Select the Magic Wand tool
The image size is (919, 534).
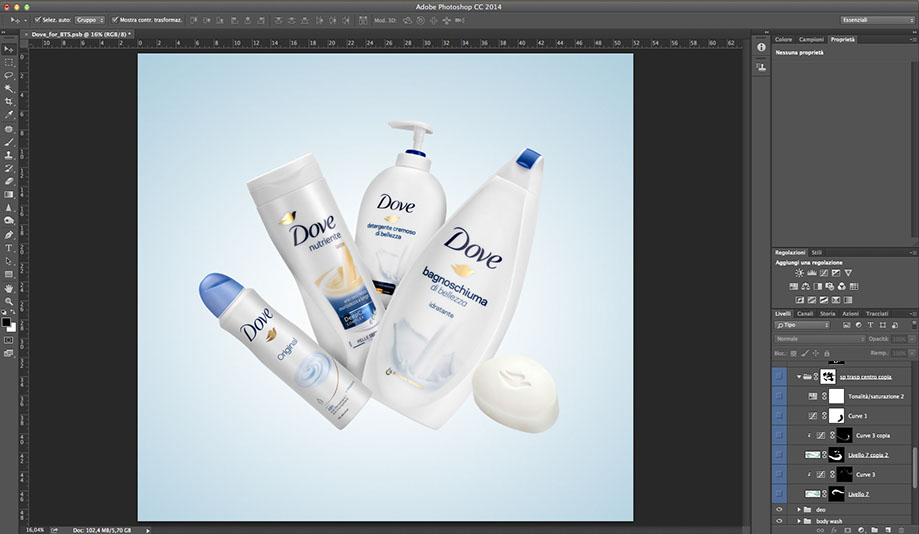tap(9, 89)
